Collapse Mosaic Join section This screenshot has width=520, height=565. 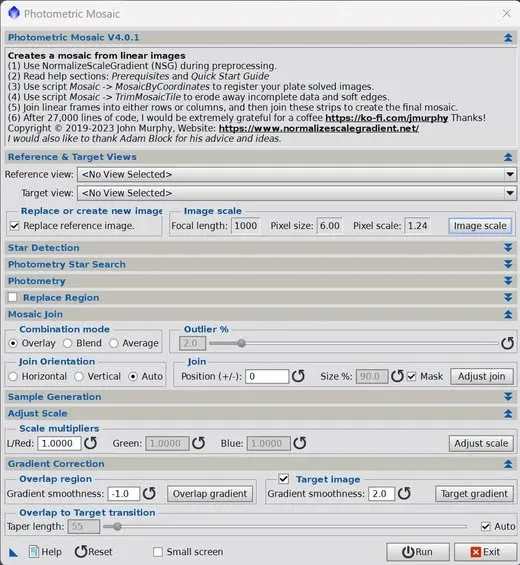pos(508,314)
